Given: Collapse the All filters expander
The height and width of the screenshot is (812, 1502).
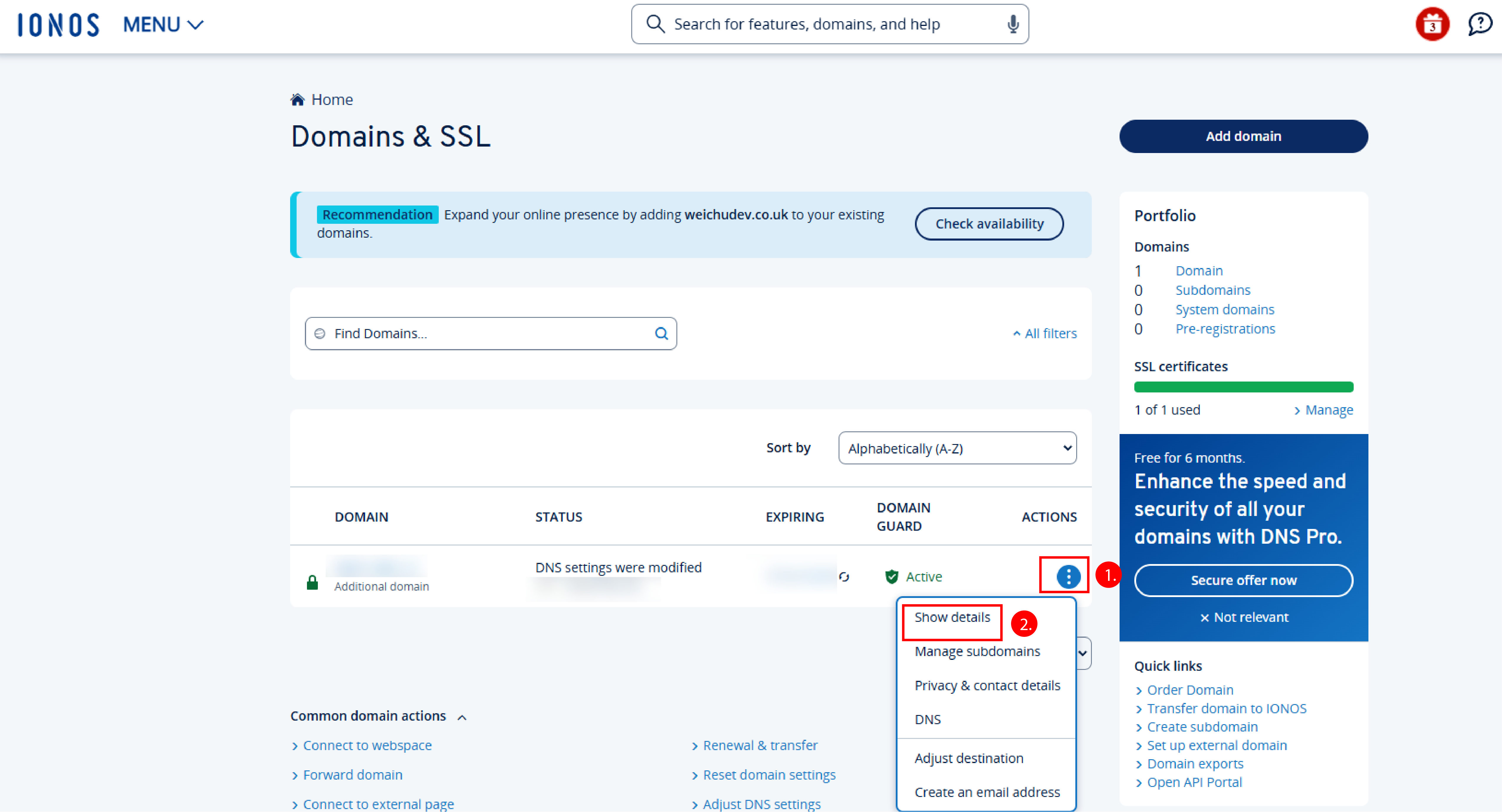Looking at the screenshot, I should click(x=1044, y=333).
